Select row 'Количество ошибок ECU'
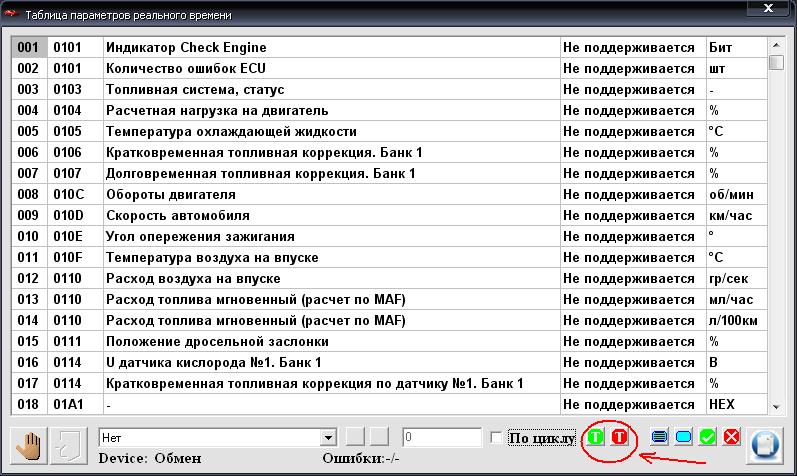The width and height of the screenshot is (797, 476). pos(389,68)
